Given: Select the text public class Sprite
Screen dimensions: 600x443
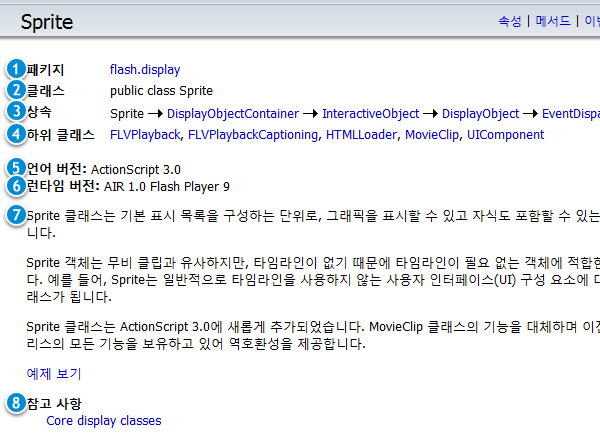Looking at the screenshot, I should click(x=161, y=91).
